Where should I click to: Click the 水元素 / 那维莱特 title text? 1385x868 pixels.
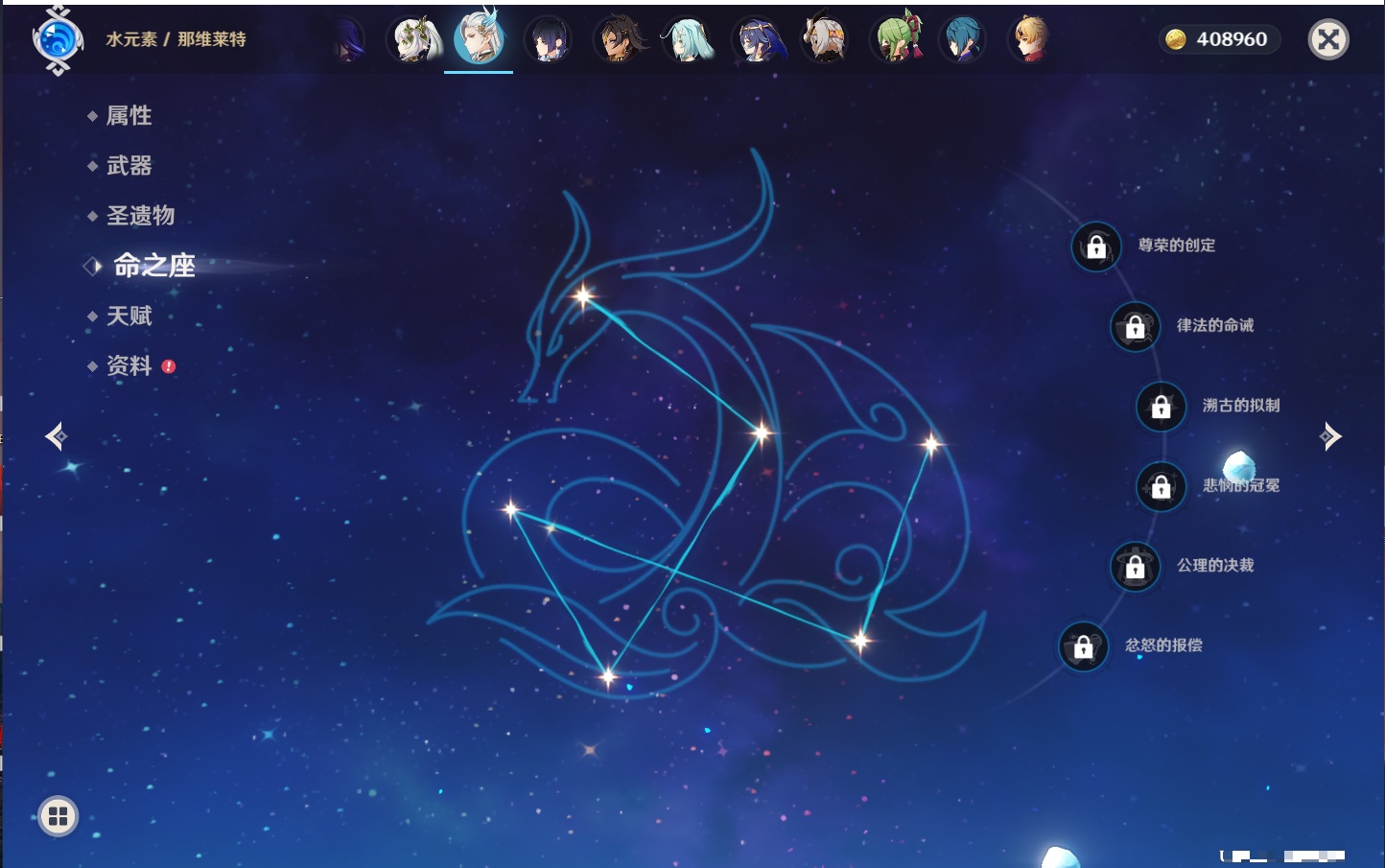(176, 39)
